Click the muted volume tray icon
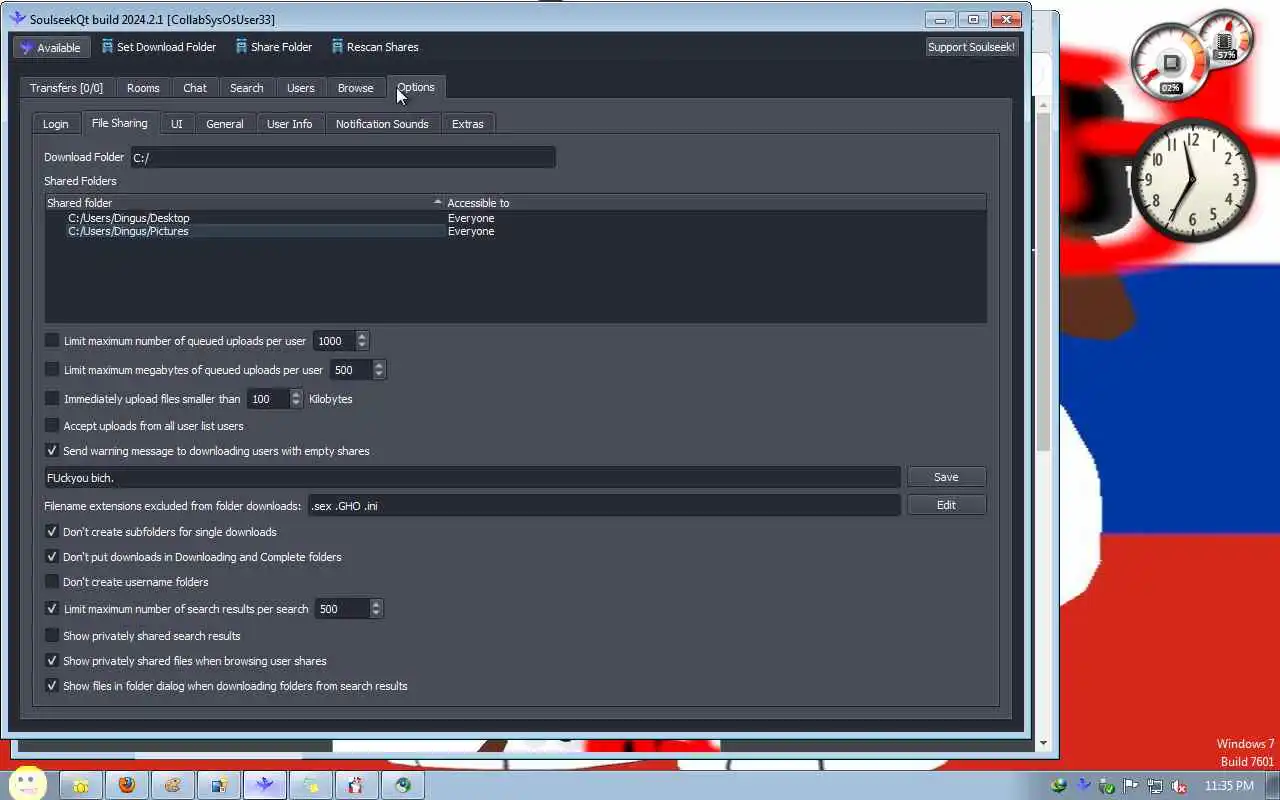The width and height of the screenshot is (1280, 800). click(1179, 786)
